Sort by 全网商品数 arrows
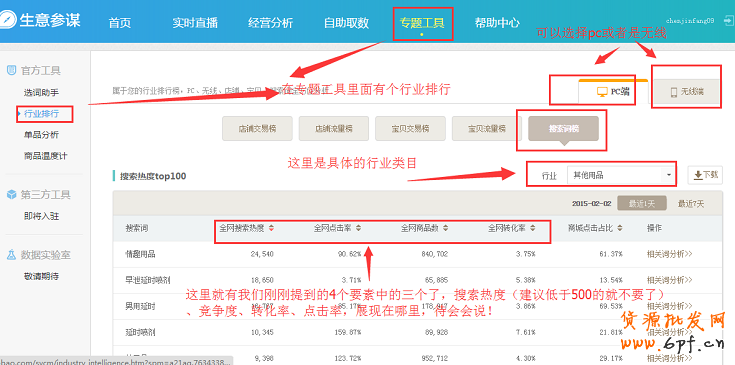The width and height of the screenshot is (735, 365). click(445, 228)
